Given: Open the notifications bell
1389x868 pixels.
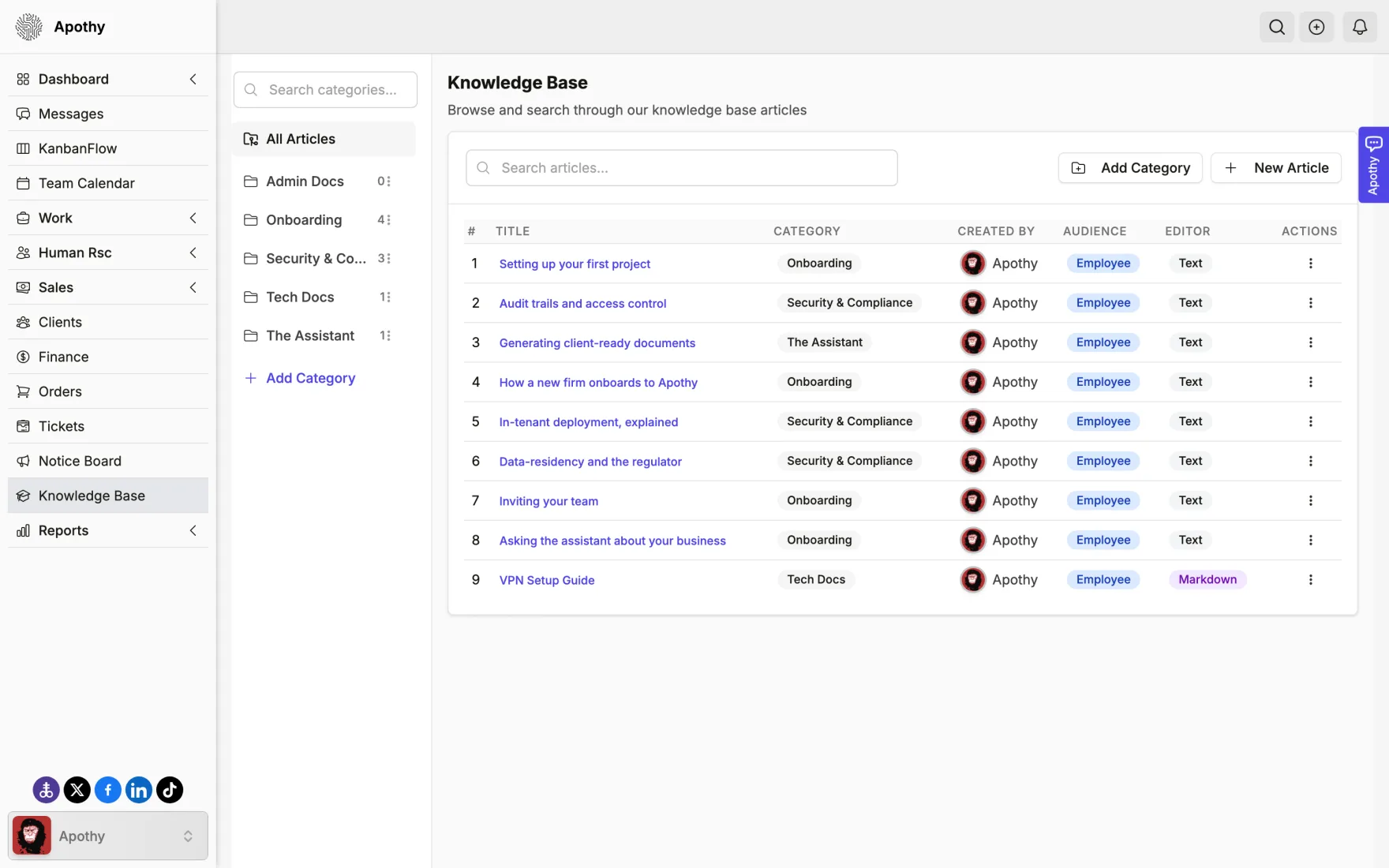Looking at the screenshot, I should [1359, 27].
